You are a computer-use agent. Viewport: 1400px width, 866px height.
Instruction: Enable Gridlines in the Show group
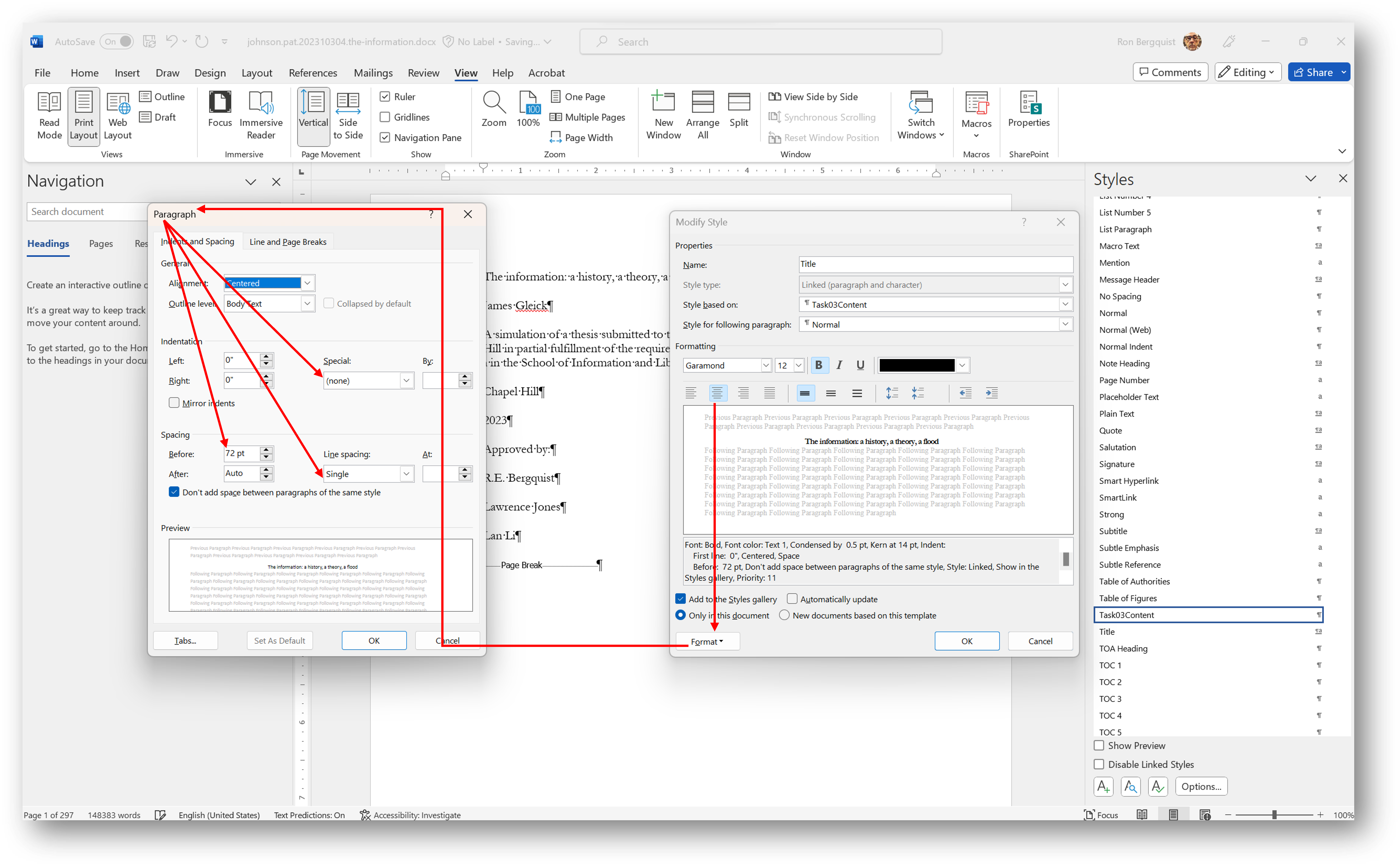[x=386, y=117]
